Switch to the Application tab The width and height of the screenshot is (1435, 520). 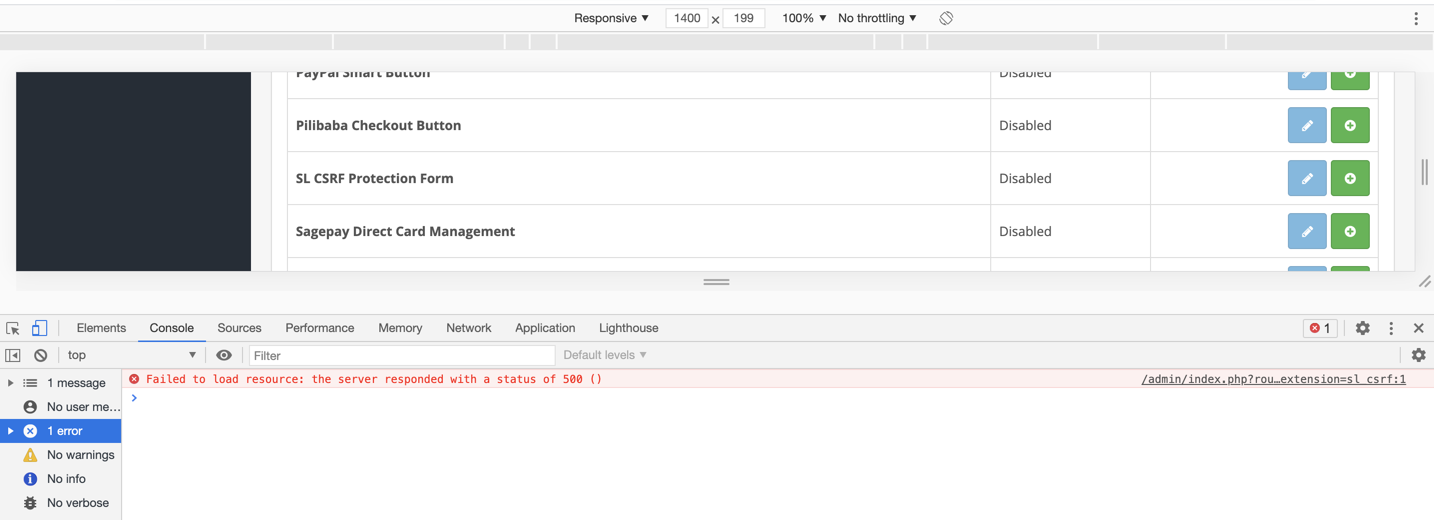545,328
